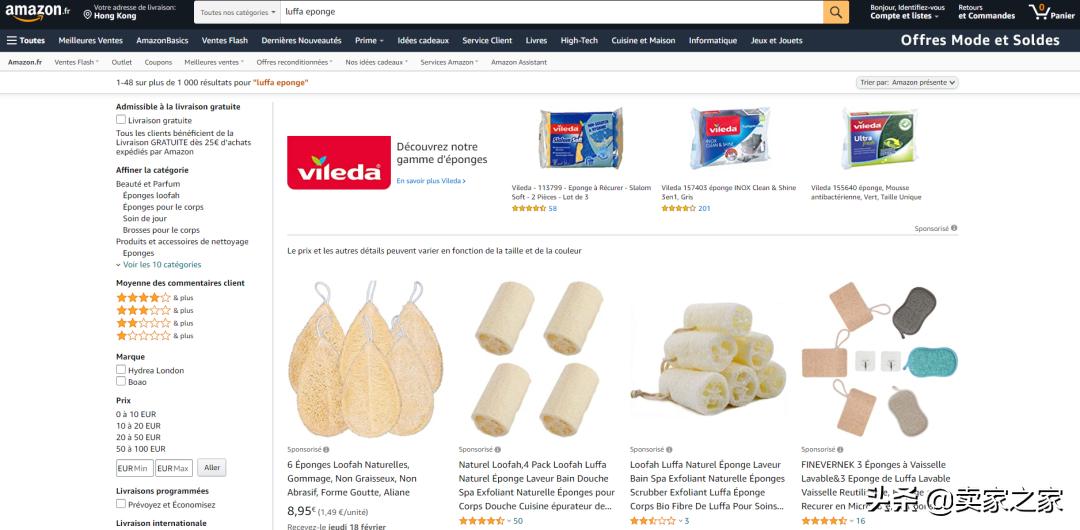Check the Boao brand filter
1080x530 pixels.
(121, 381)
